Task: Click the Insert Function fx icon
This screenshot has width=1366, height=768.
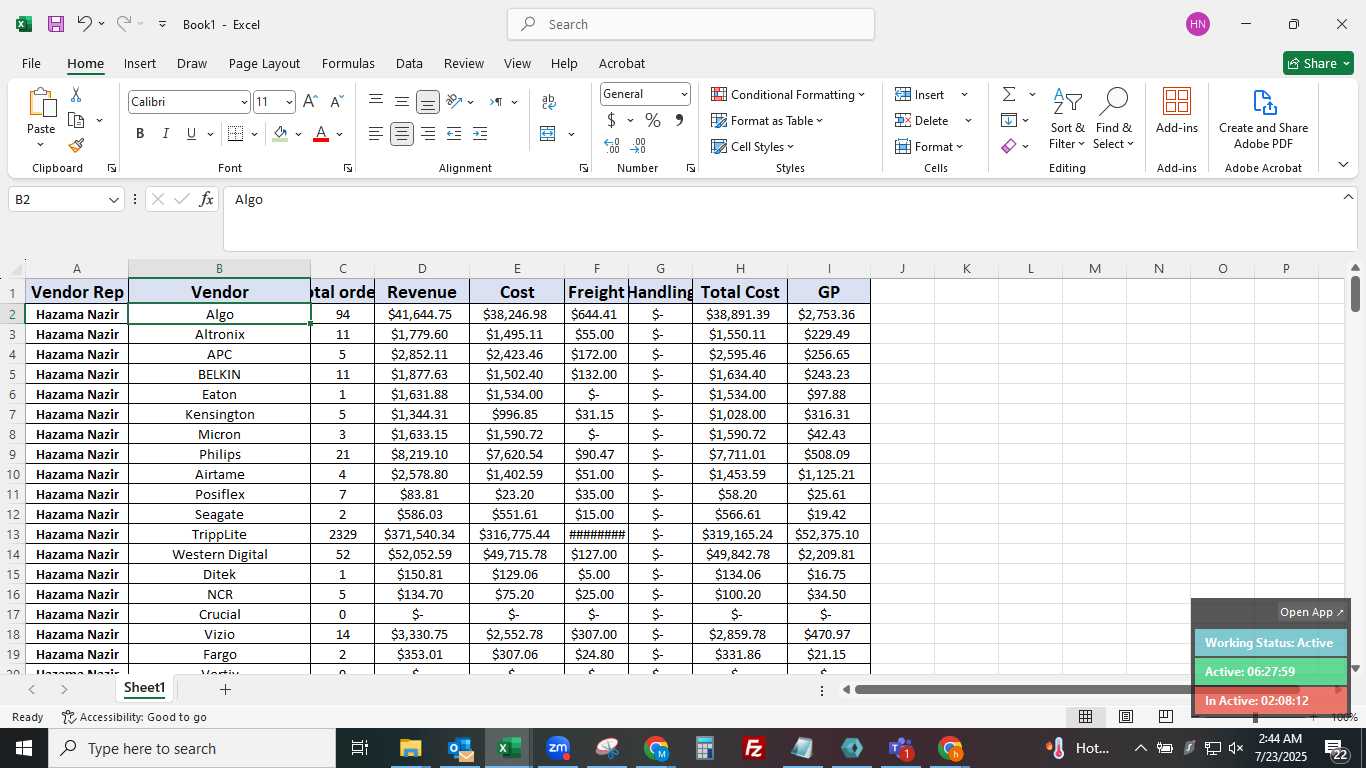Action: [x=206, y=199]
